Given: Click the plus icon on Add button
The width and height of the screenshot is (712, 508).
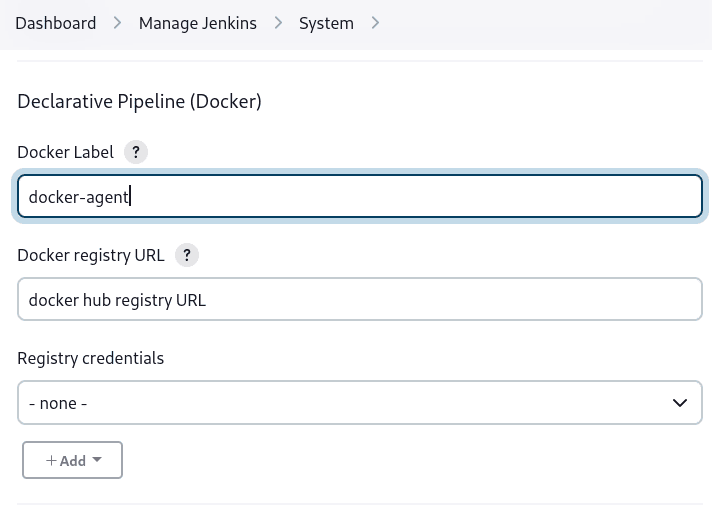Looking at the screenshot, I should 52,461.
